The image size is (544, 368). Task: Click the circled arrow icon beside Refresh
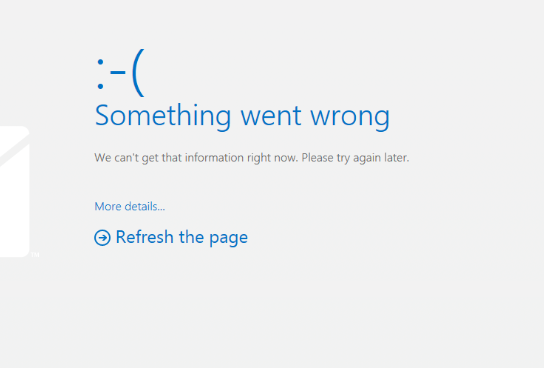click(102, 238)
